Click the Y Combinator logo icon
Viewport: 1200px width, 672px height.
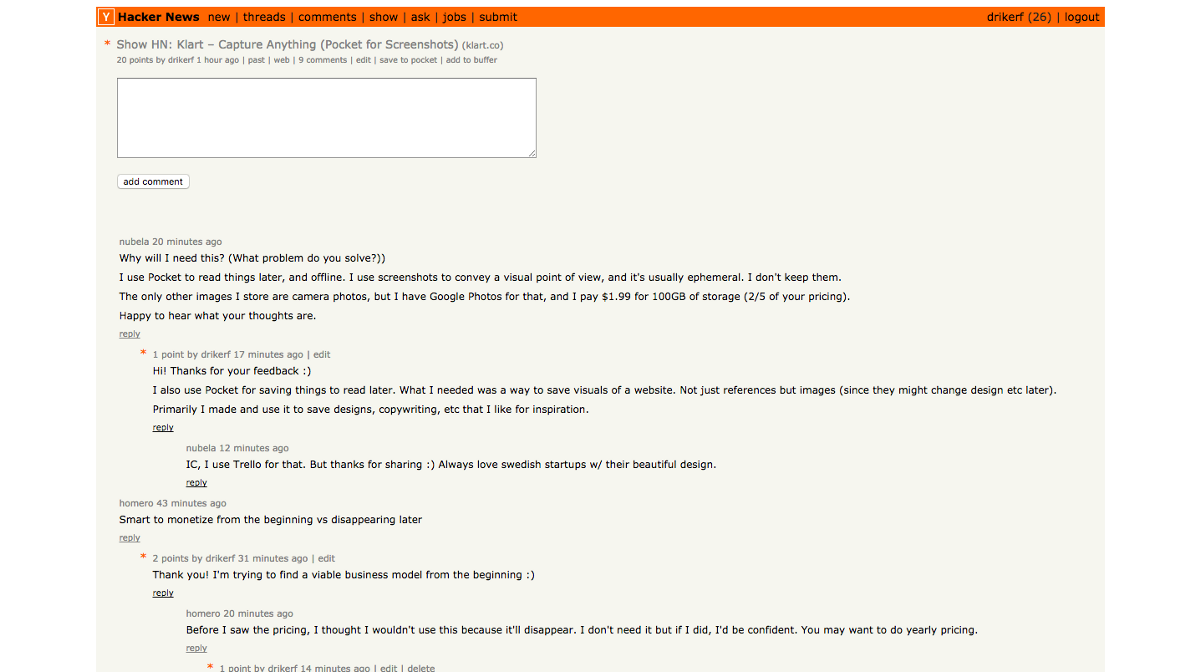(x=106, y=17)
